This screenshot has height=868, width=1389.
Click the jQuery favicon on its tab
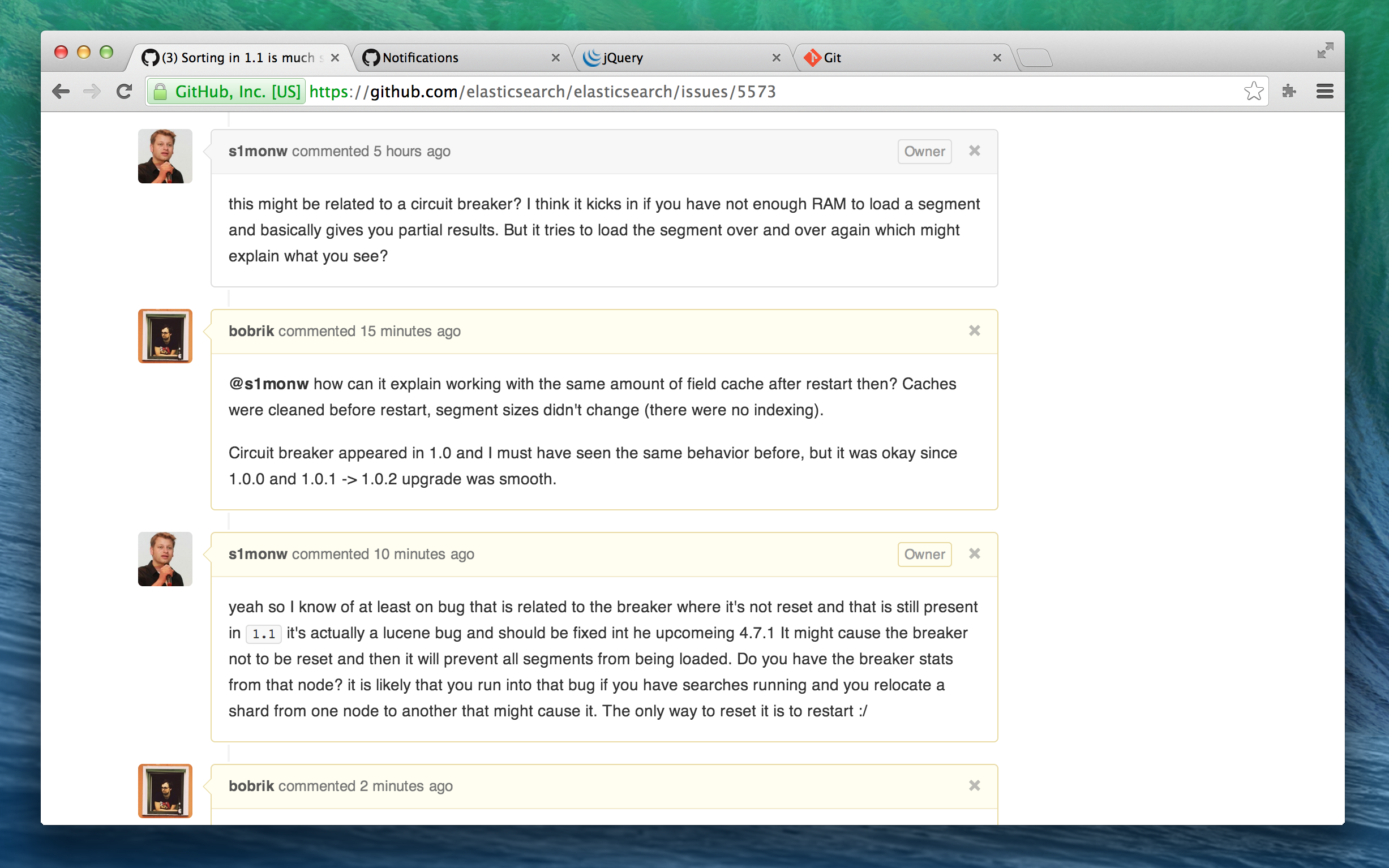[591, 57]
